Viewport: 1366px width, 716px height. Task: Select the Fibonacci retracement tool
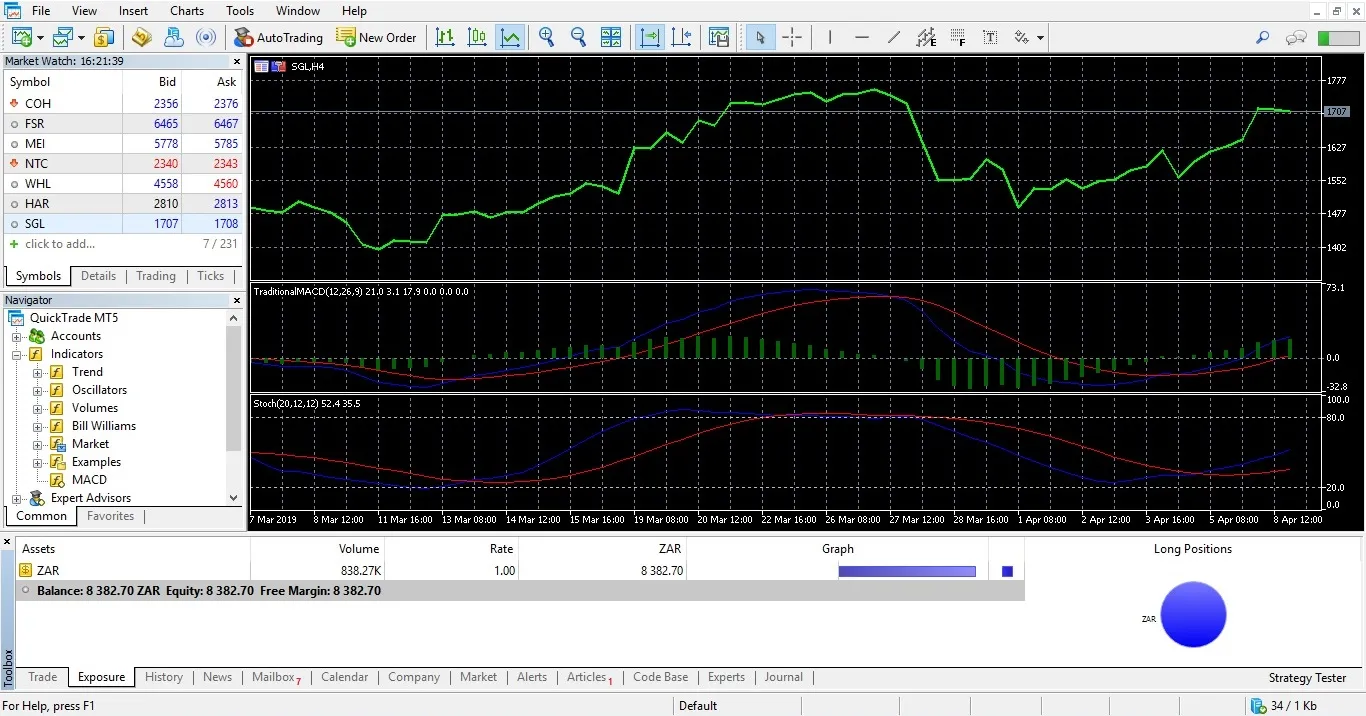958,37
